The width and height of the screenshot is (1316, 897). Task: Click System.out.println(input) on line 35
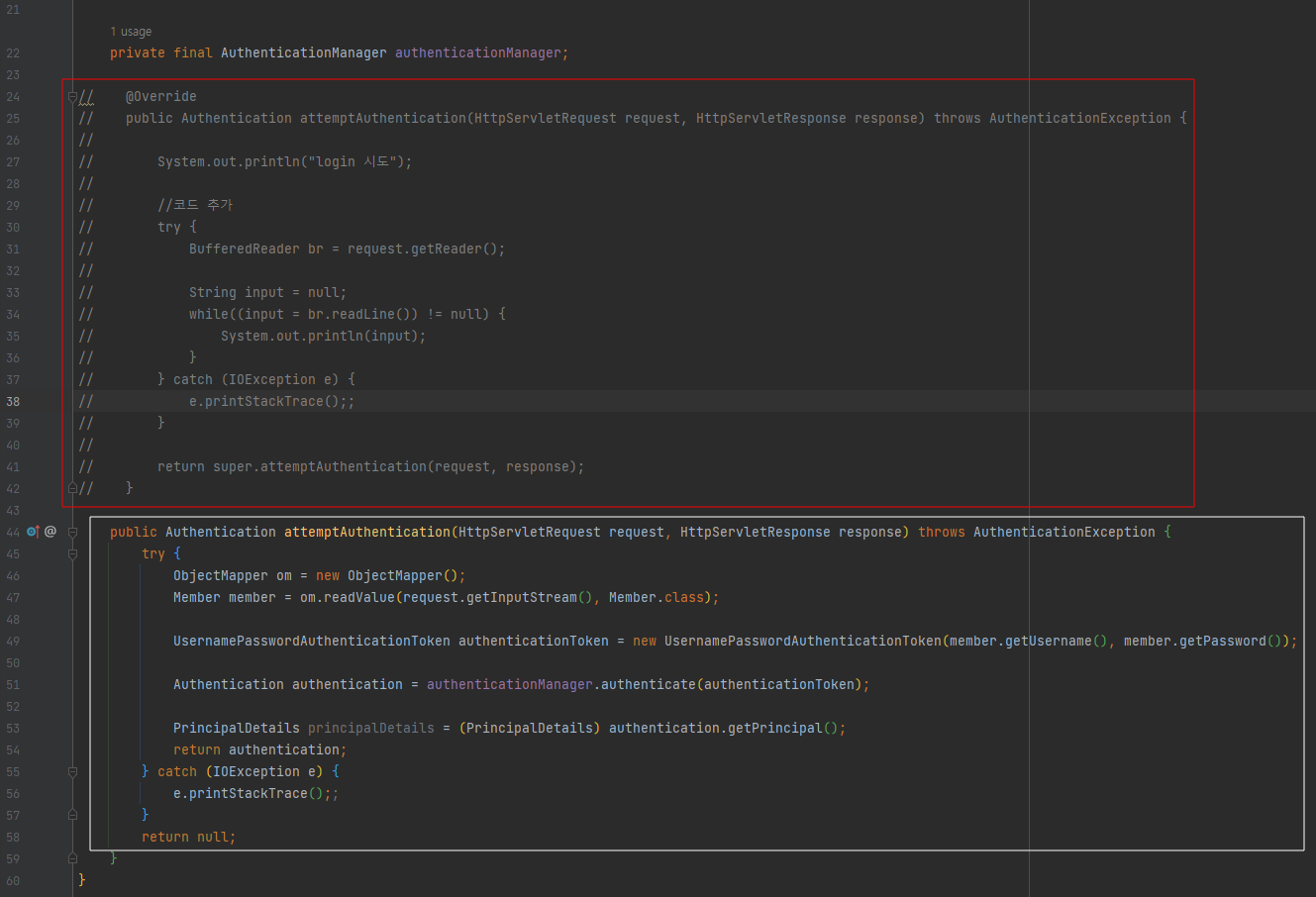click(320, 336)
